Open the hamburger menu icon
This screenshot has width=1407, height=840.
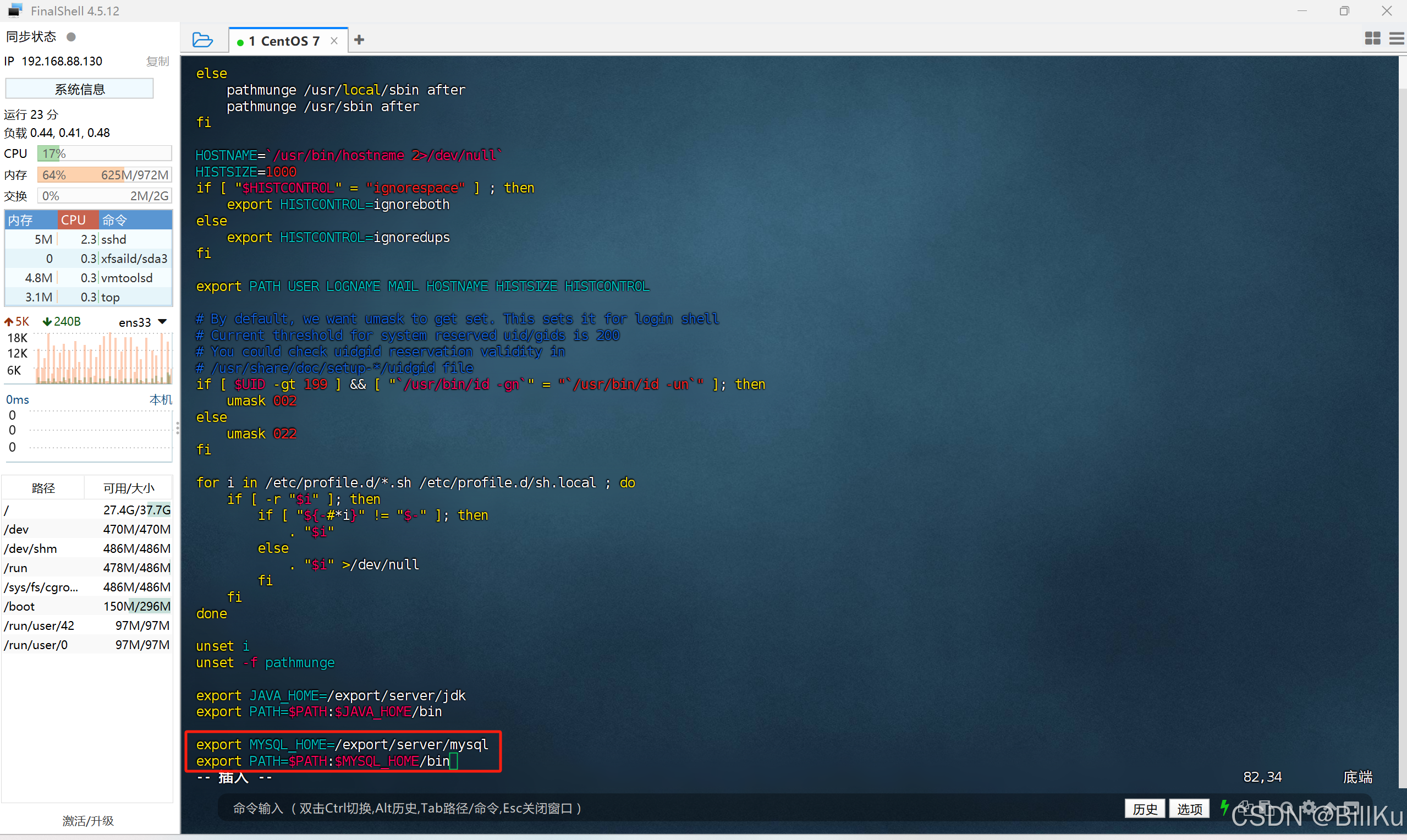(1397, 39)
